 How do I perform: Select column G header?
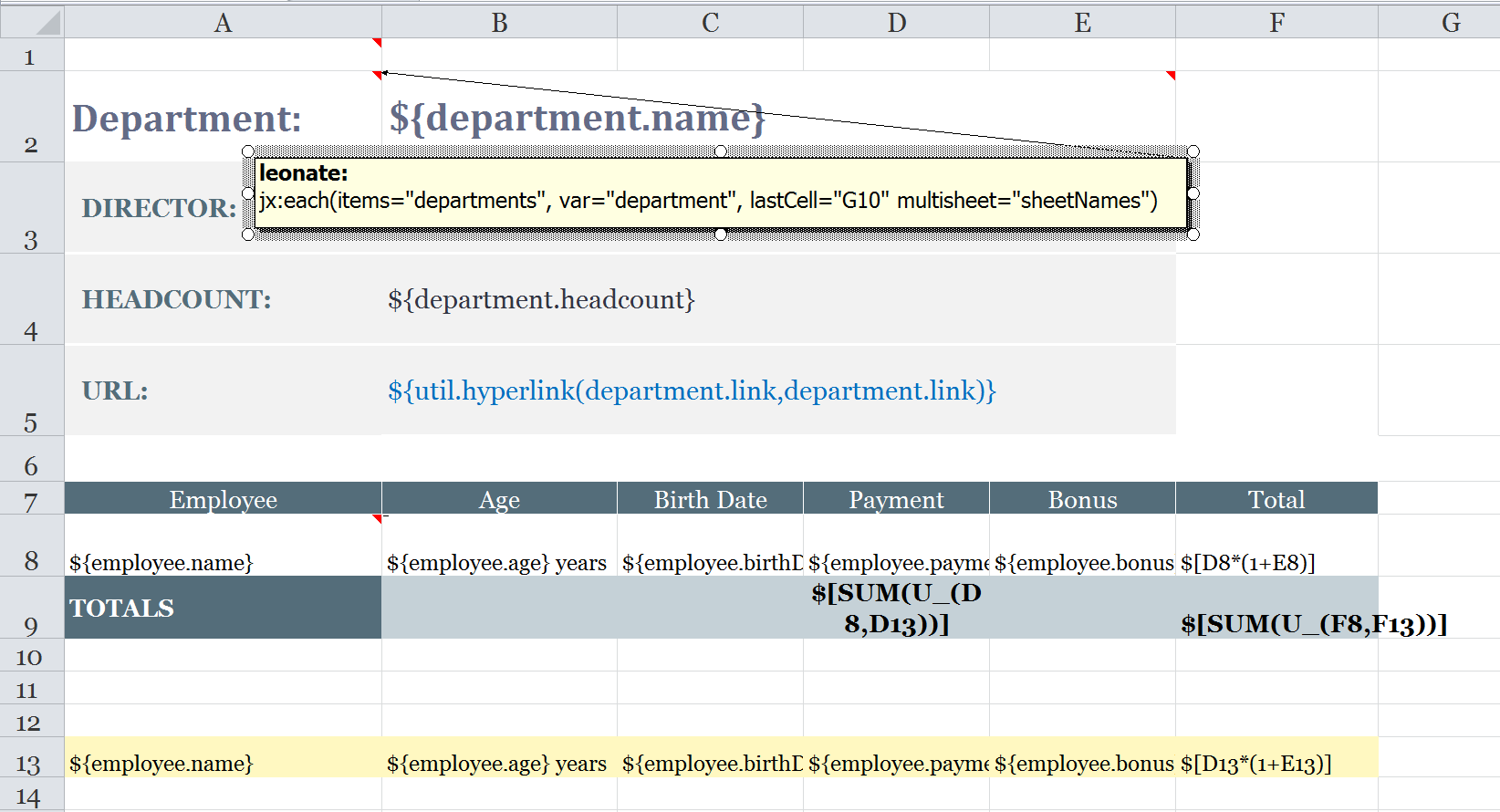coord(1450,23)
